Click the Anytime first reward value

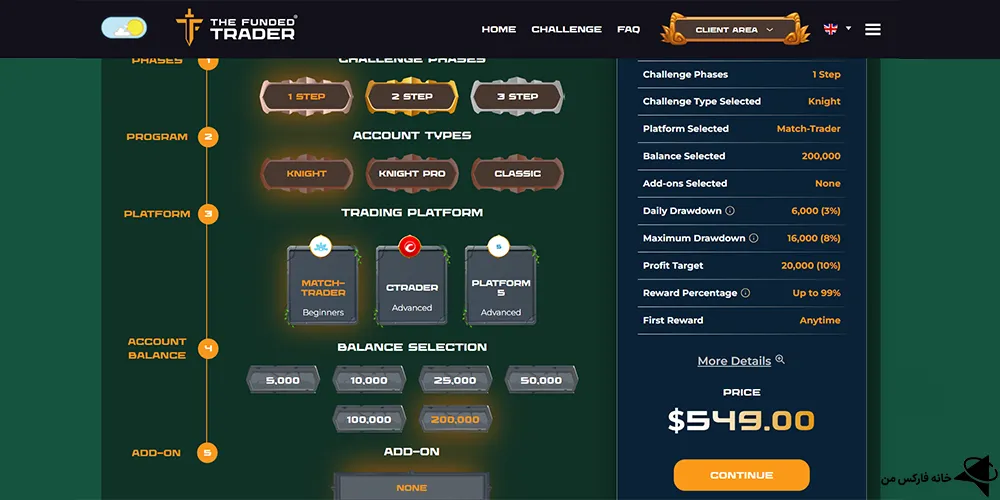pyautogui.click(x=820, y=321)
